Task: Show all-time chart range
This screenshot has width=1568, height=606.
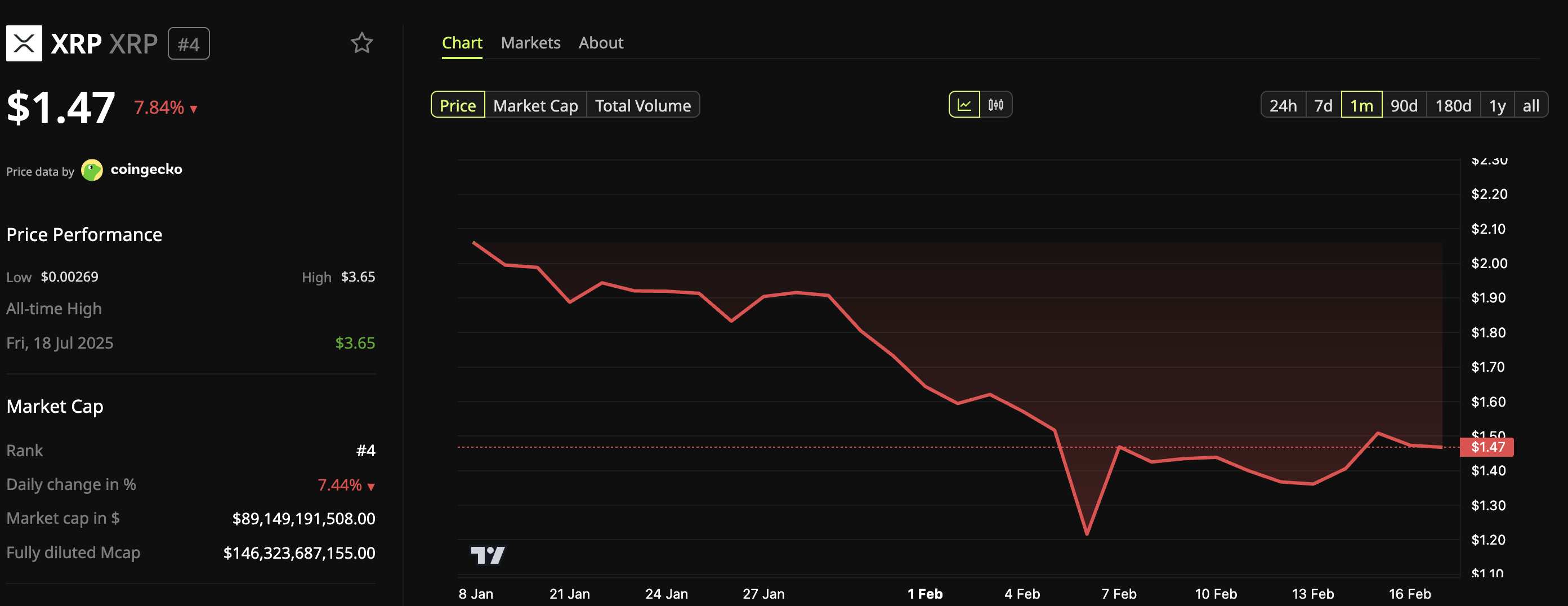Action: (1531, 105)
